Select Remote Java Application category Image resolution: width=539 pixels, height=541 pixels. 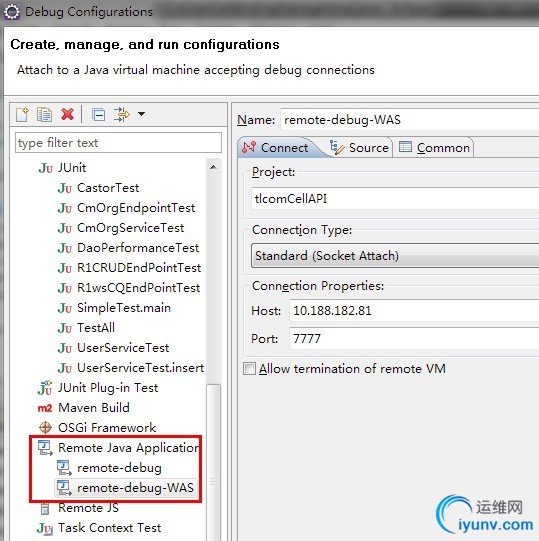(x=128, y=448)
